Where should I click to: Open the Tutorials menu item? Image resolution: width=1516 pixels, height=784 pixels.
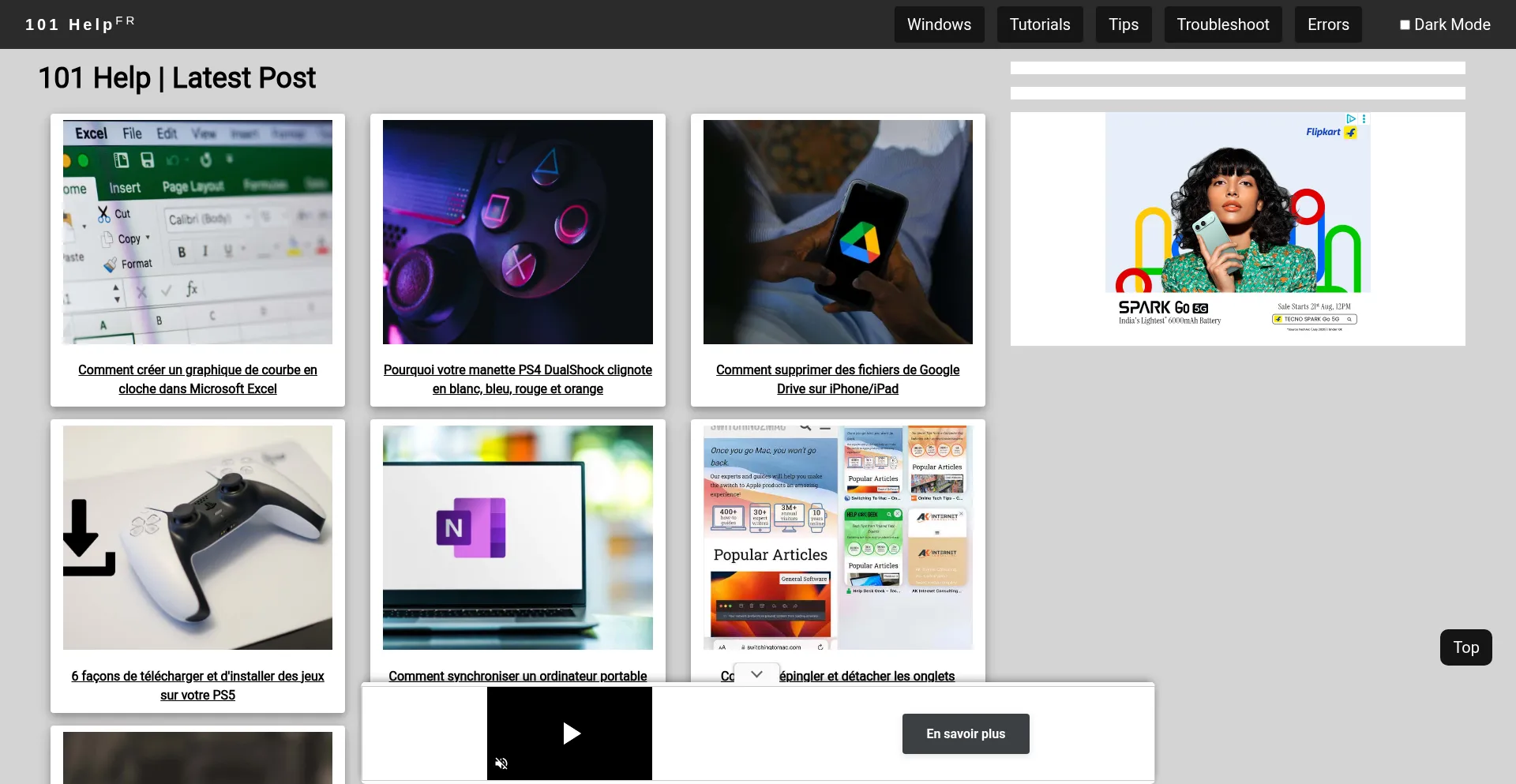pos(1040,24)
